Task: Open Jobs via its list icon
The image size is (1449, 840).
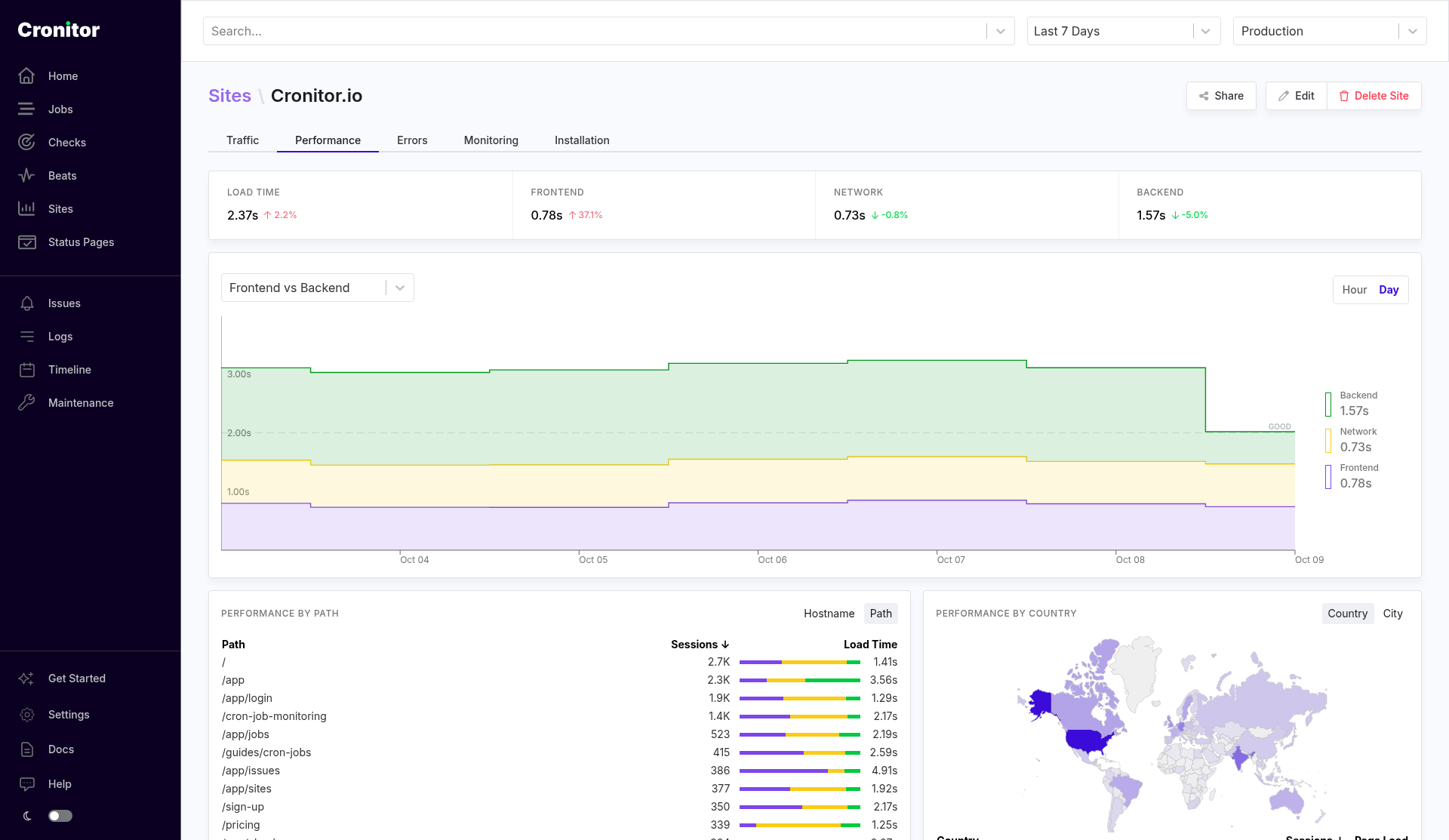Action: point(26,109)
